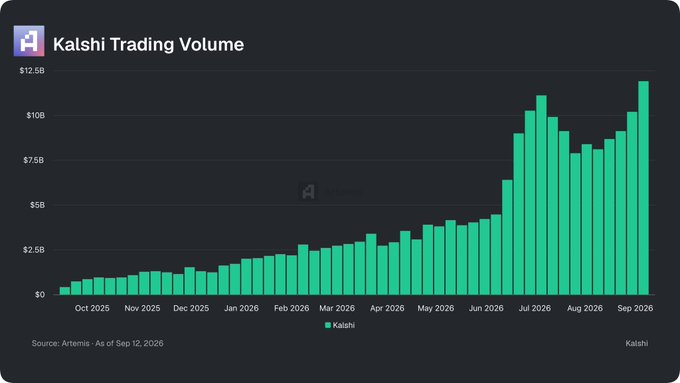
Task: Click the 'Source: Artemis · As of Sep 12, 2026' text
Action: click(x=98, y=343)
